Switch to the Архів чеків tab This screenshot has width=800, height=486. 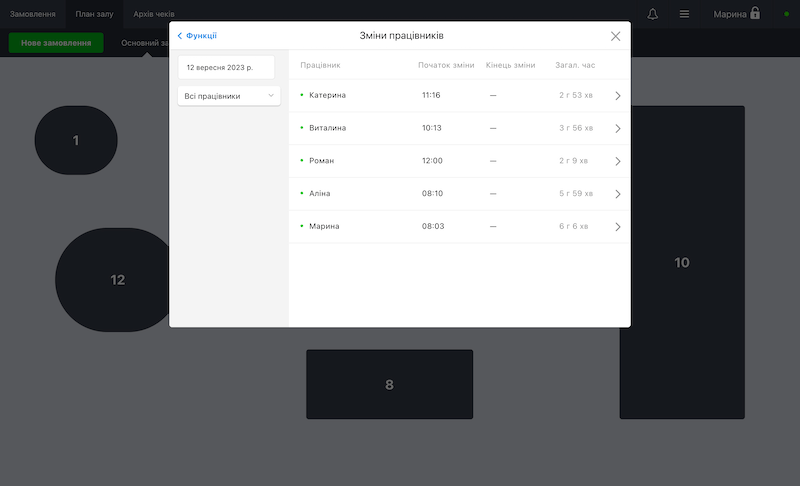point(154,14)
